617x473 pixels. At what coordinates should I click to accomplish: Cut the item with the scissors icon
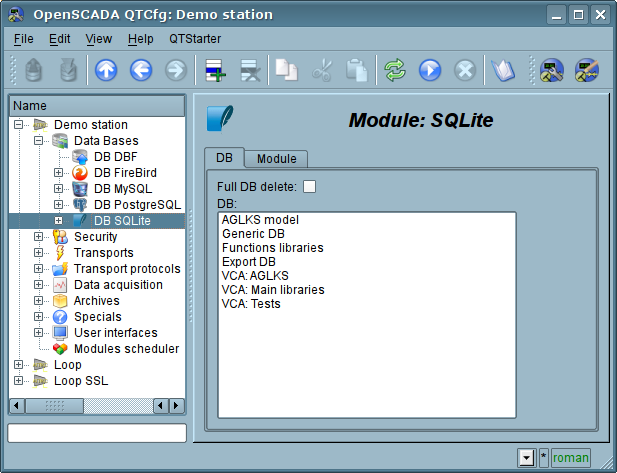(322, 70)
